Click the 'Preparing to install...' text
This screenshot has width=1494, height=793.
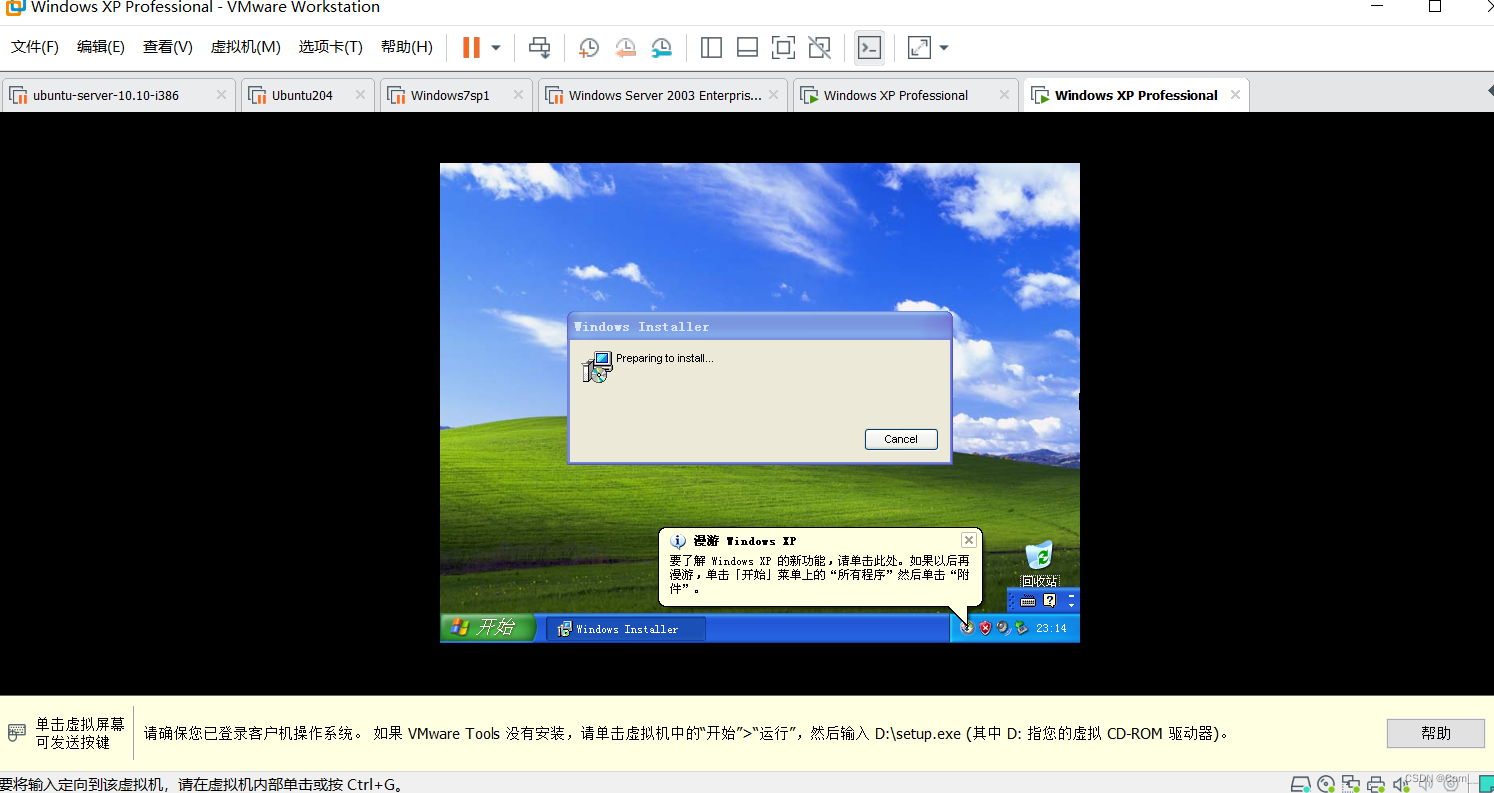click(665, 358)
